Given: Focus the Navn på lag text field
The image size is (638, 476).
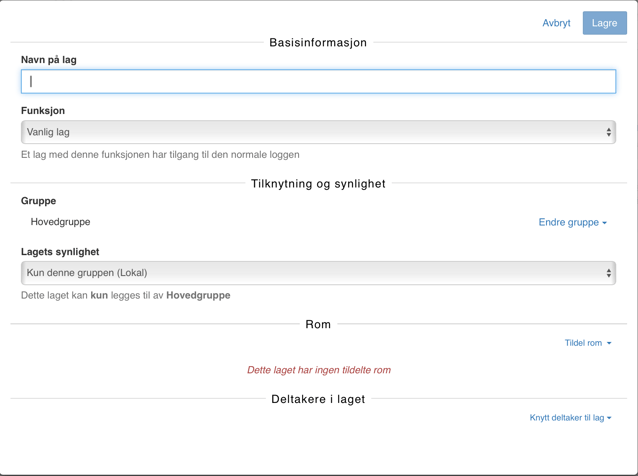Looking at the screenshot, I should (318, 81).
